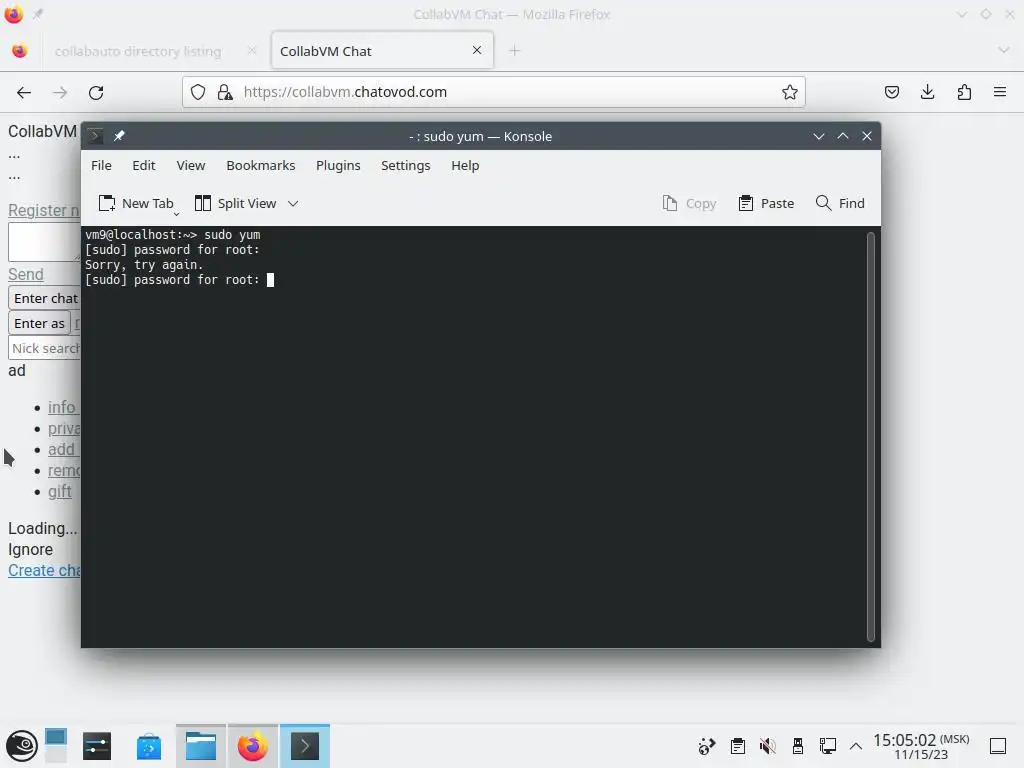The image size is (1024, 768).
Task: Switch to Konsole in the taskbar
Action: point(305,746)
